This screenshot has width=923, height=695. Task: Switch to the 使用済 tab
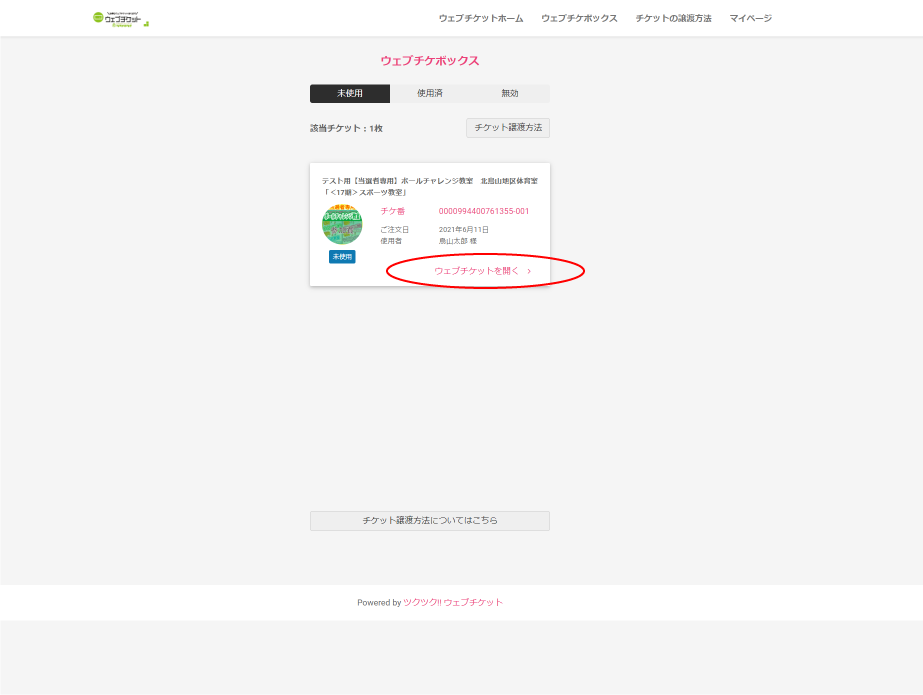tap(430, 94)
